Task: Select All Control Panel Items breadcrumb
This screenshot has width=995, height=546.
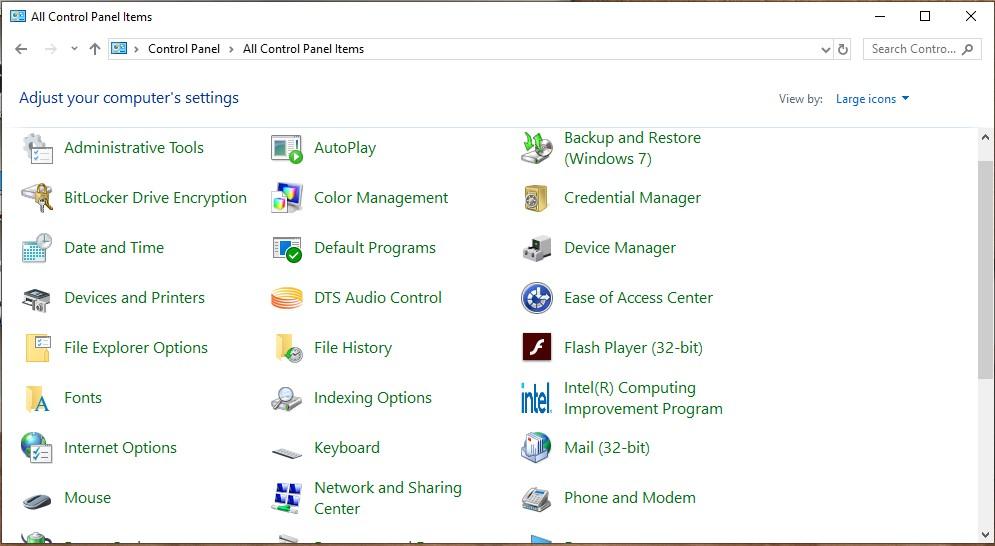Action: tap(303, 49)
